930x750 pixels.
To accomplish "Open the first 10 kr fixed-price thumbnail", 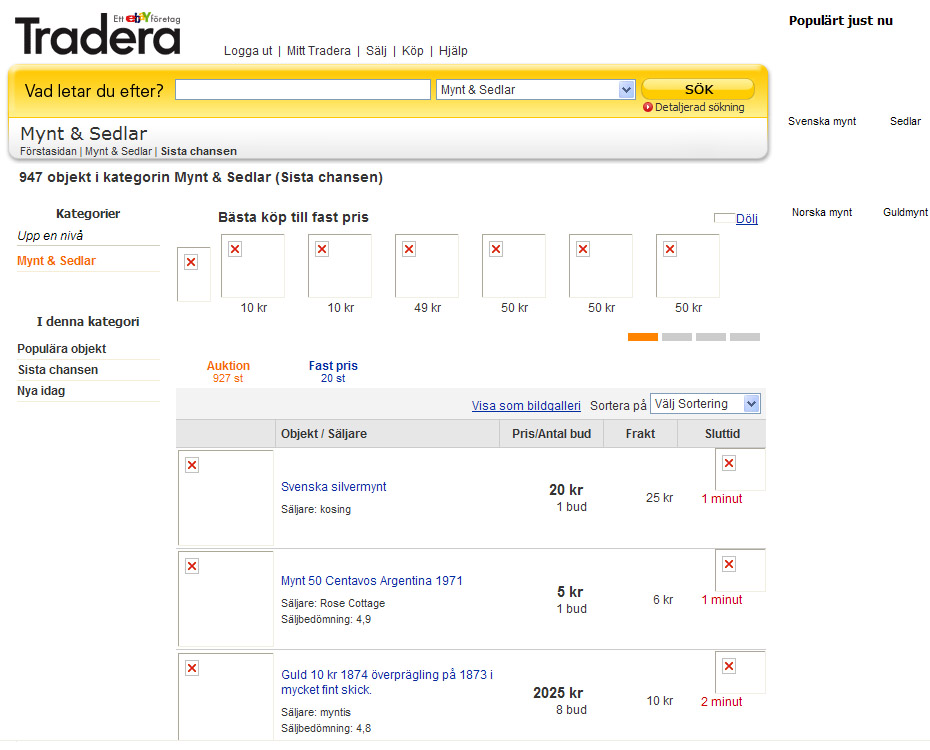I will point(253,266).
